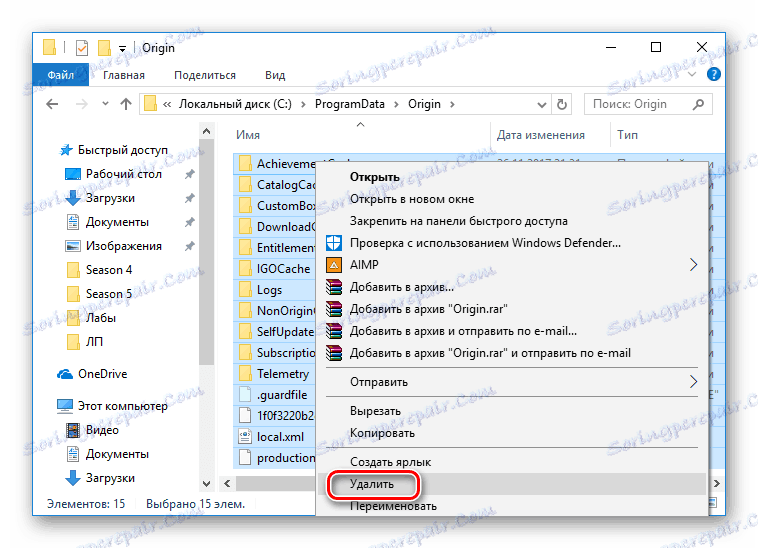
Task: Choose Открыть в новом окне
Action: pos(512,199)
